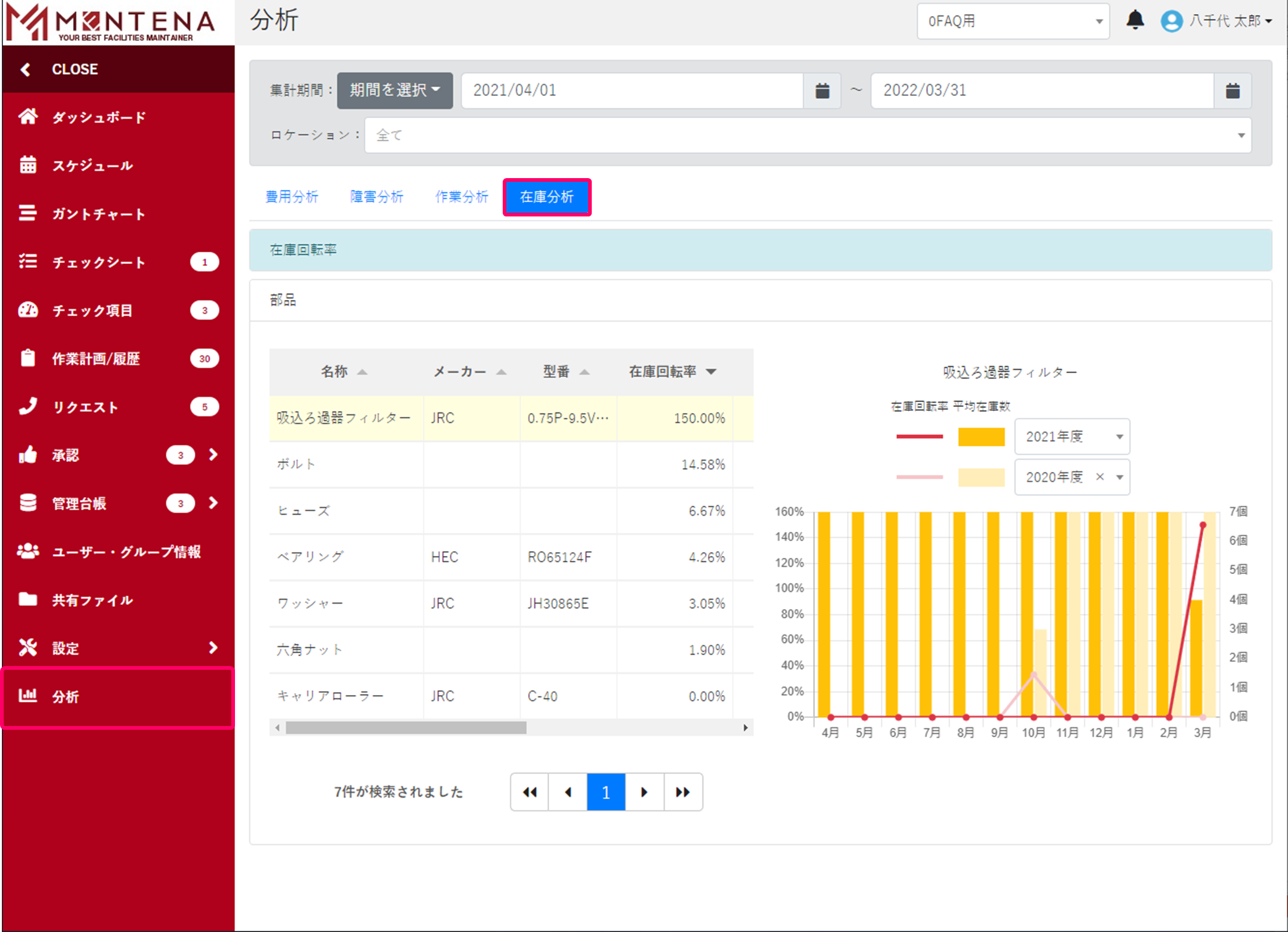This screenshot has width=1288, height=932.
Task: Click the dashboard home icon
Action: pos(28,116)
